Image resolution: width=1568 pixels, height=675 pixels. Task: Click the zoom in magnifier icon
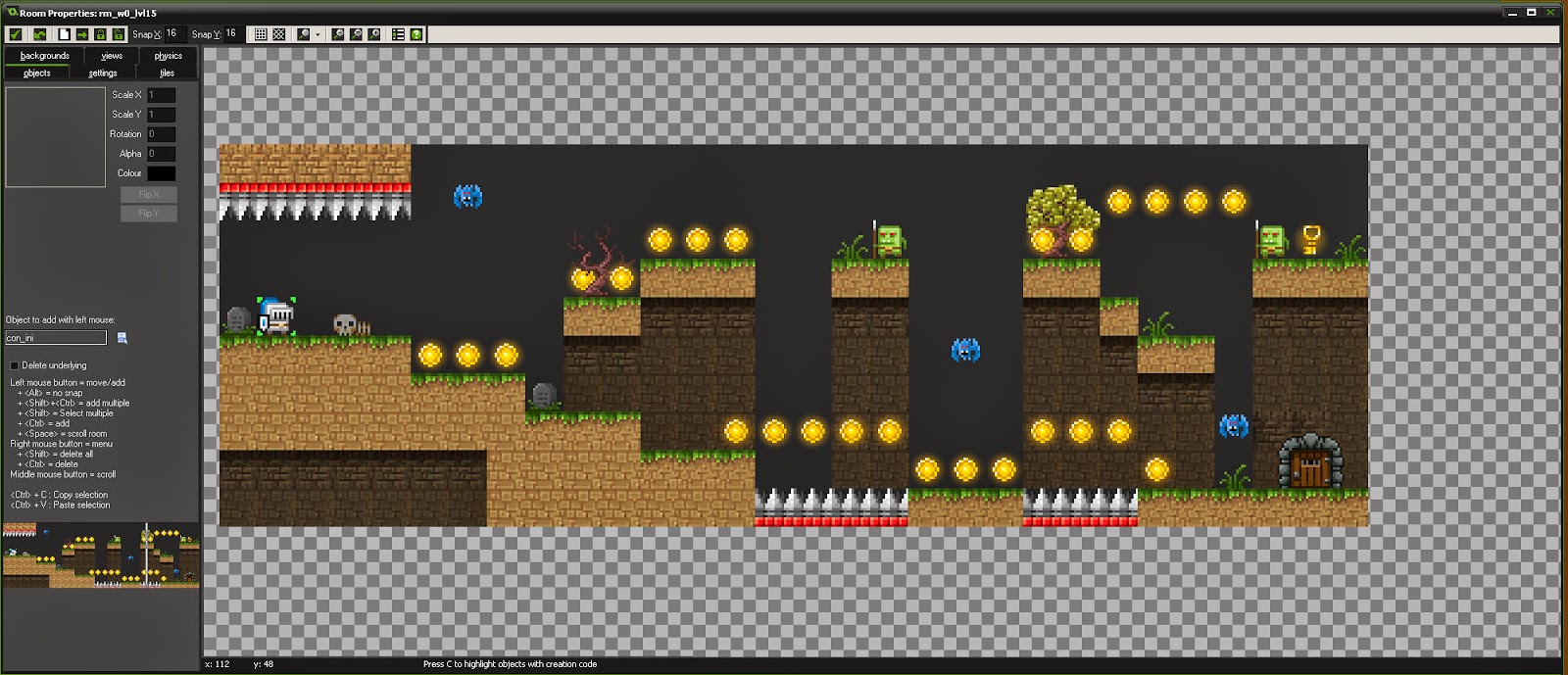click(x=374, y=34)
